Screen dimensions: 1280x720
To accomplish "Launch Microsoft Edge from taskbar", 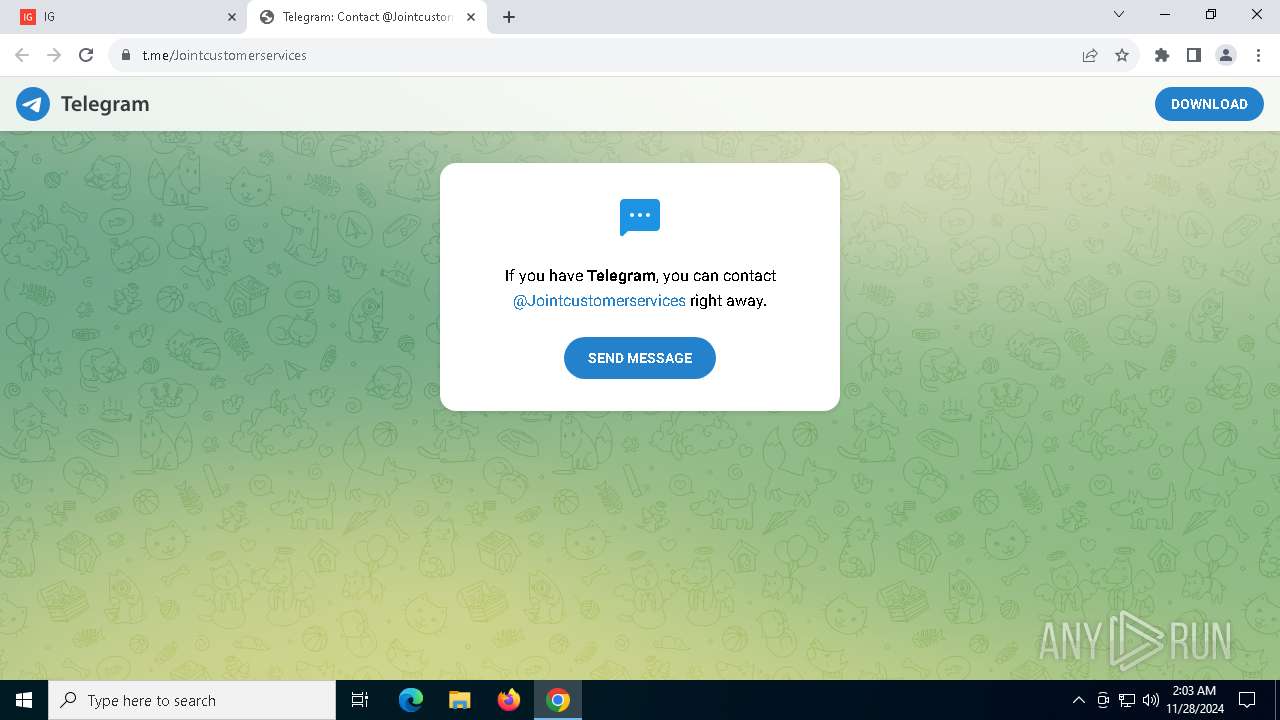I will point(411,700).
